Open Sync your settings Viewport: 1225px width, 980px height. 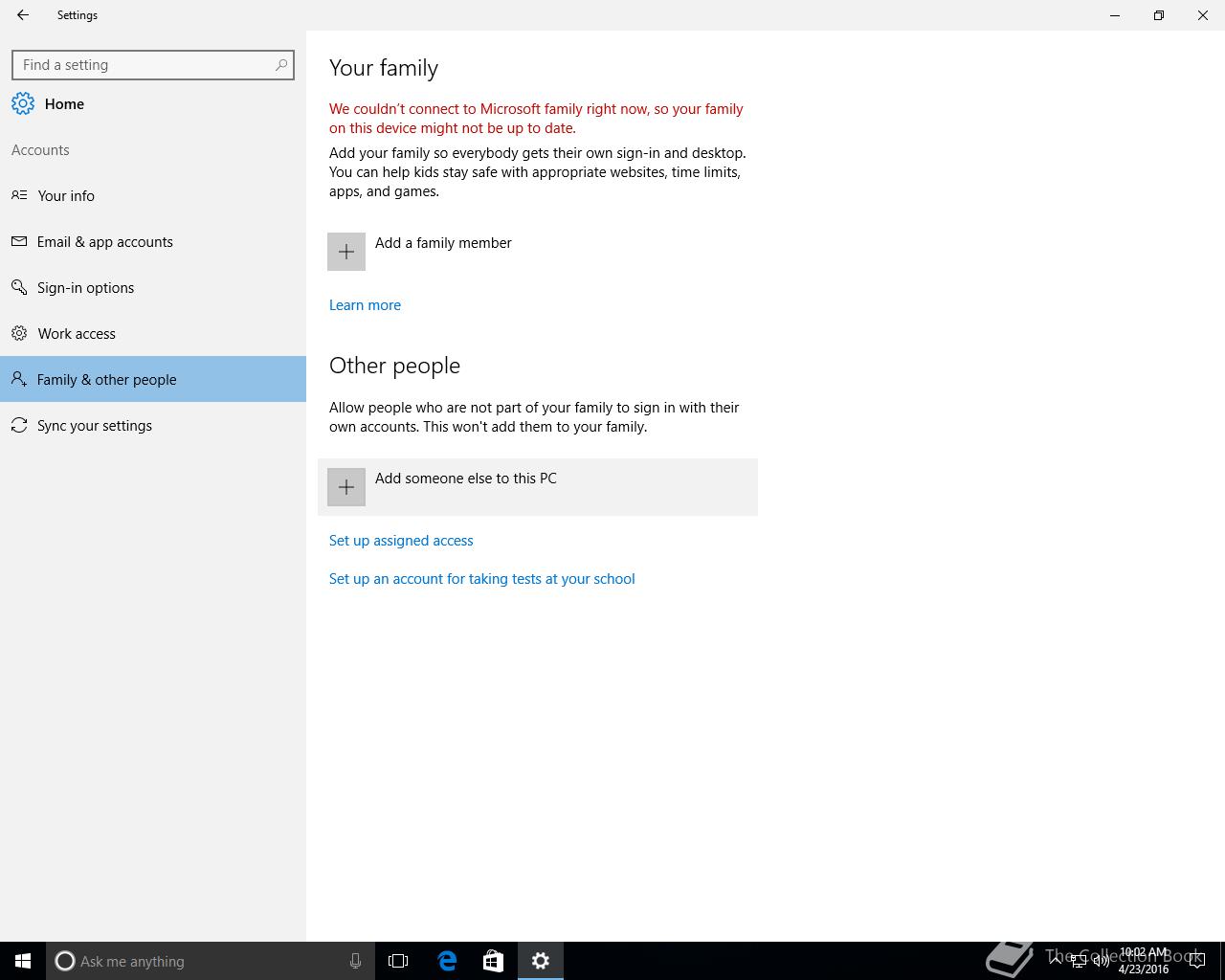pyautogui.click(x=153, y=425)
